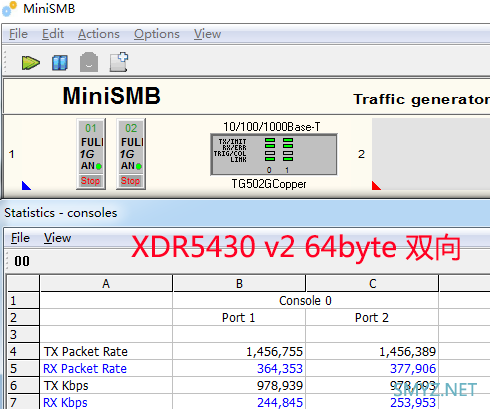The width and height of the screenshot is (490, 409).
Task: Click the value 1,456,755
Action: [274, 352]
